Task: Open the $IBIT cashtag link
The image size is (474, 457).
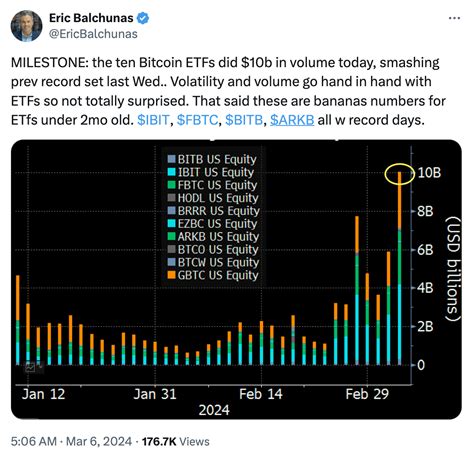Action: 153,120
